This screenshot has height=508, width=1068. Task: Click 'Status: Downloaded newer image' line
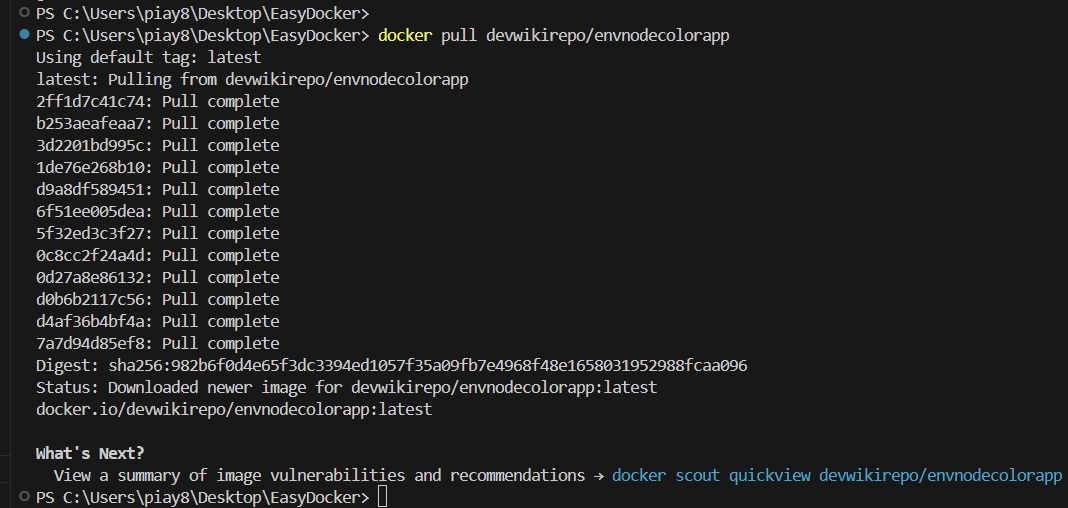[347, 387]
